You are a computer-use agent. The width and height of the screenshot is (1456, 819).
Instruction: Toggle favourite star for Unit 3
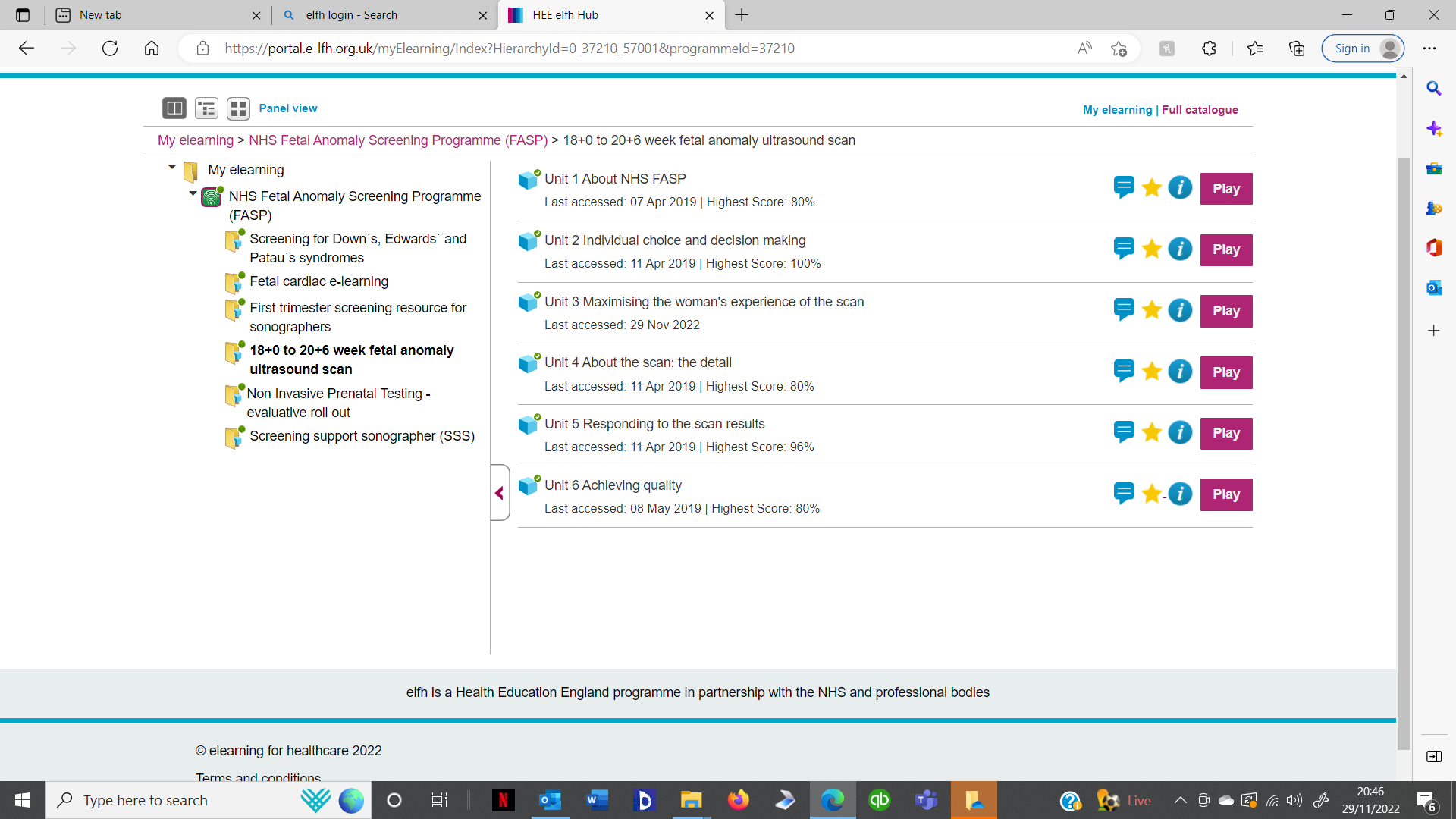[1152, 310]
